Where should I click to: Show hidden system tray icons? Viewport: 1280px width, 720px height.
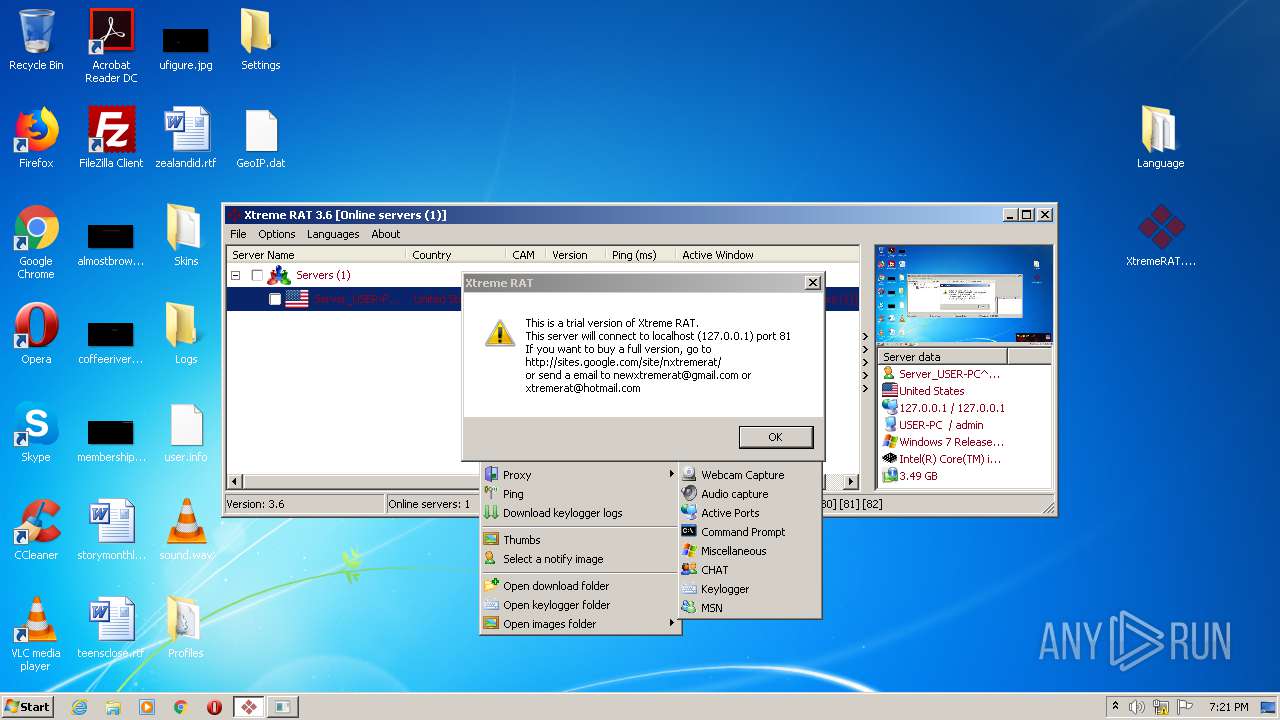[x=1116, y=707]
